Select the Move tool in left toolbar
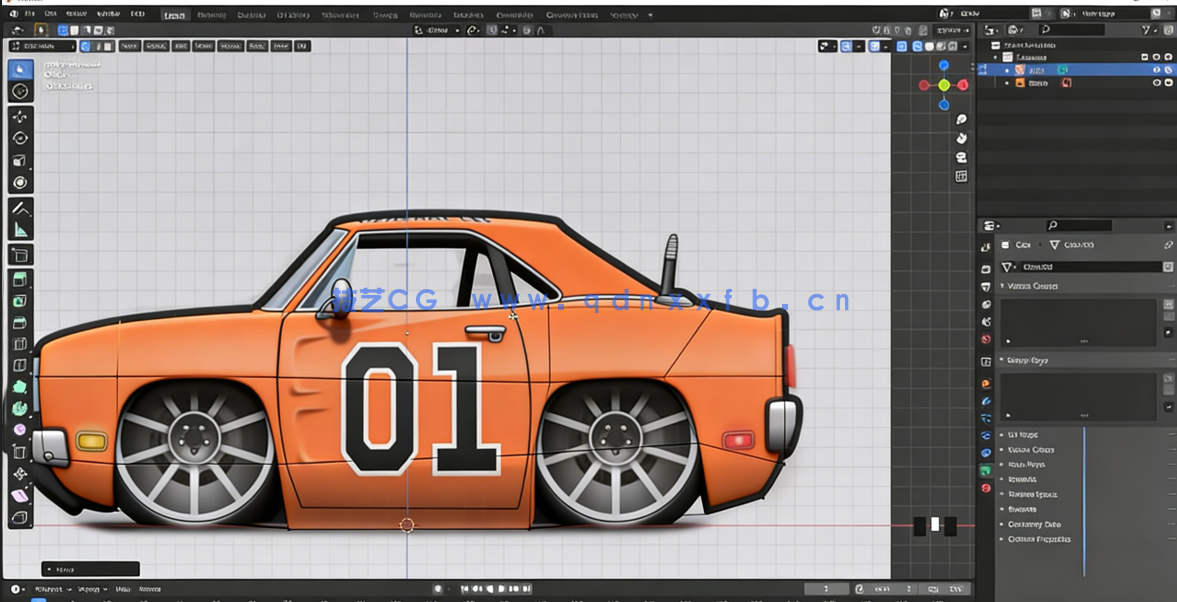The image size is (1177, 602). pyautogui.click(x=20, y=117)
